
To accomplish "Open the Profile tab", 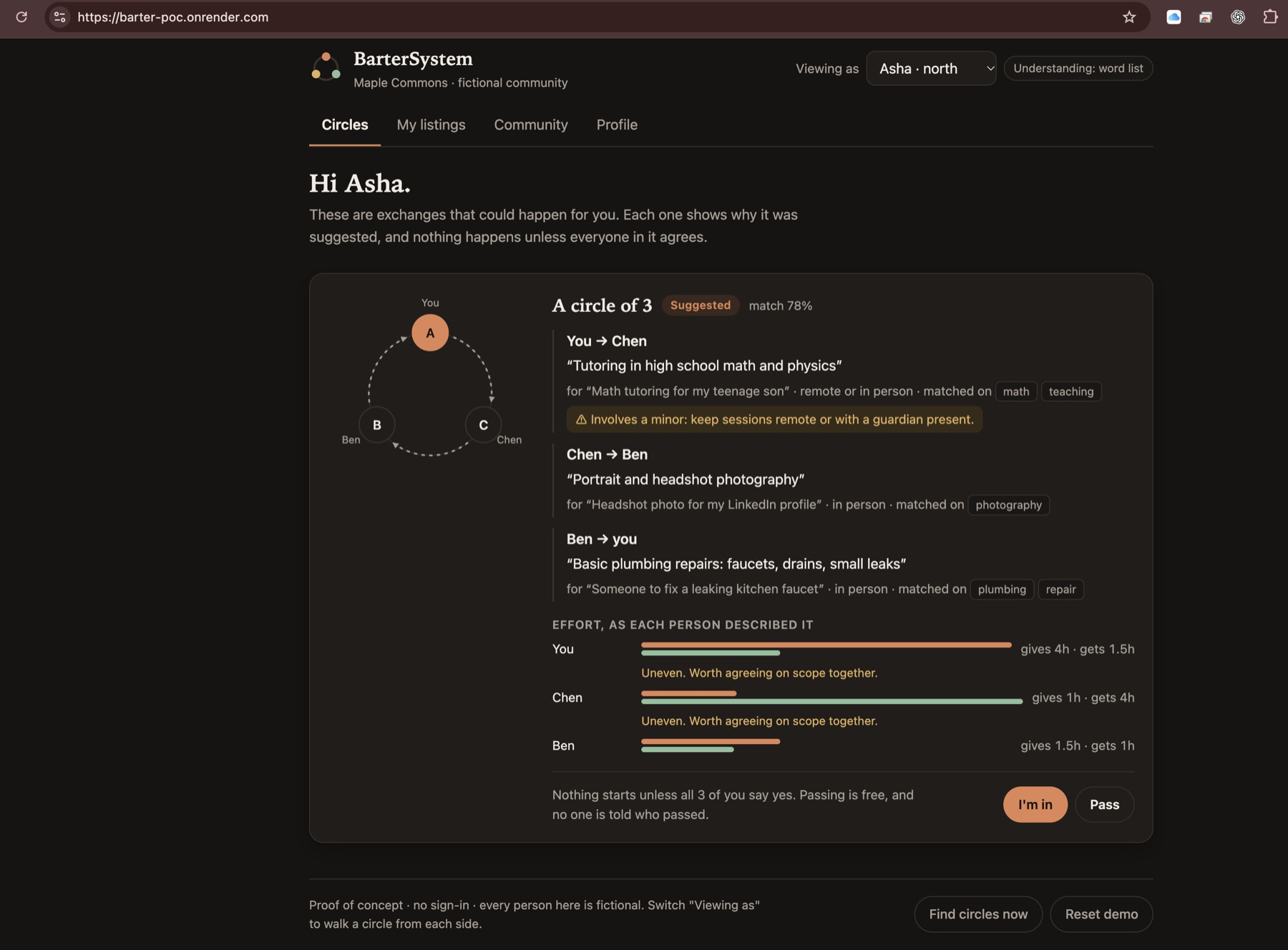I will [x=617, y=124].
